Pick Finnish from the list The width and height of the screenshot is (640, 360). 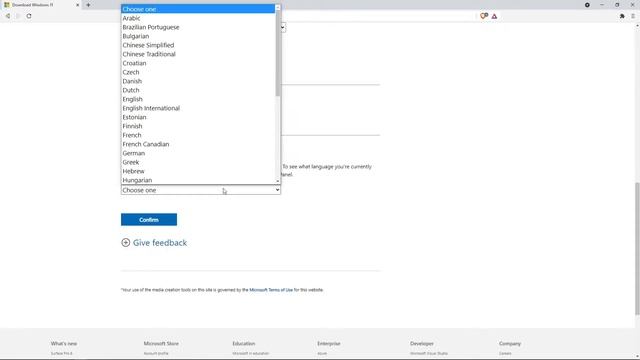(x=198, y=126)
